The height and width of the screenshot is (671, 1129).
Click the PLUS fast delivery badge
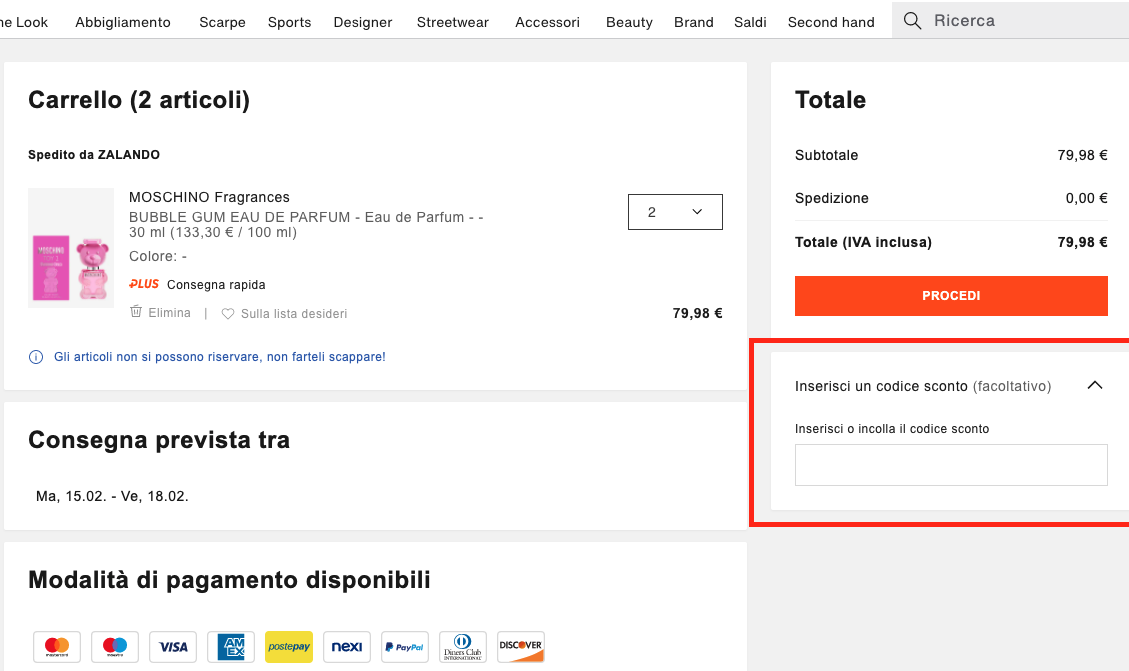144,284
